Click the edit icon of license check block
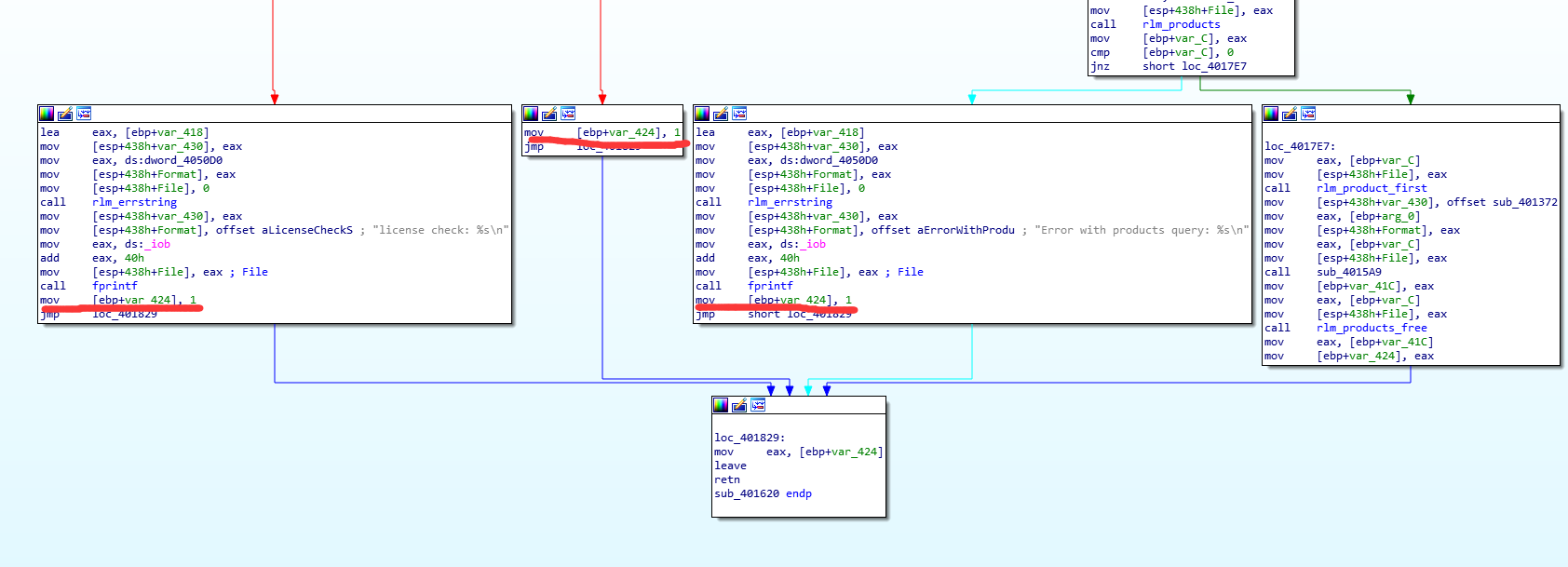 (x=65, y=114)
